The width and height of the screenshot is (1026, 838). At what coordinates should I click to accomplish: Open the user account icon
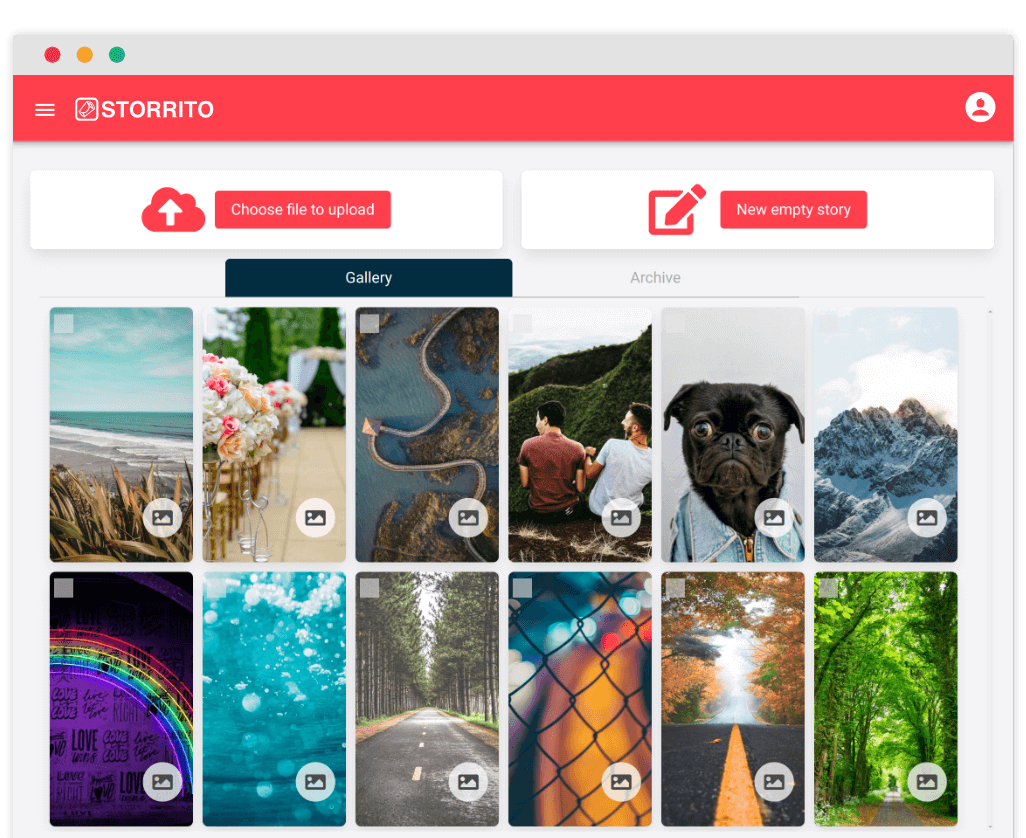[981, 107]
